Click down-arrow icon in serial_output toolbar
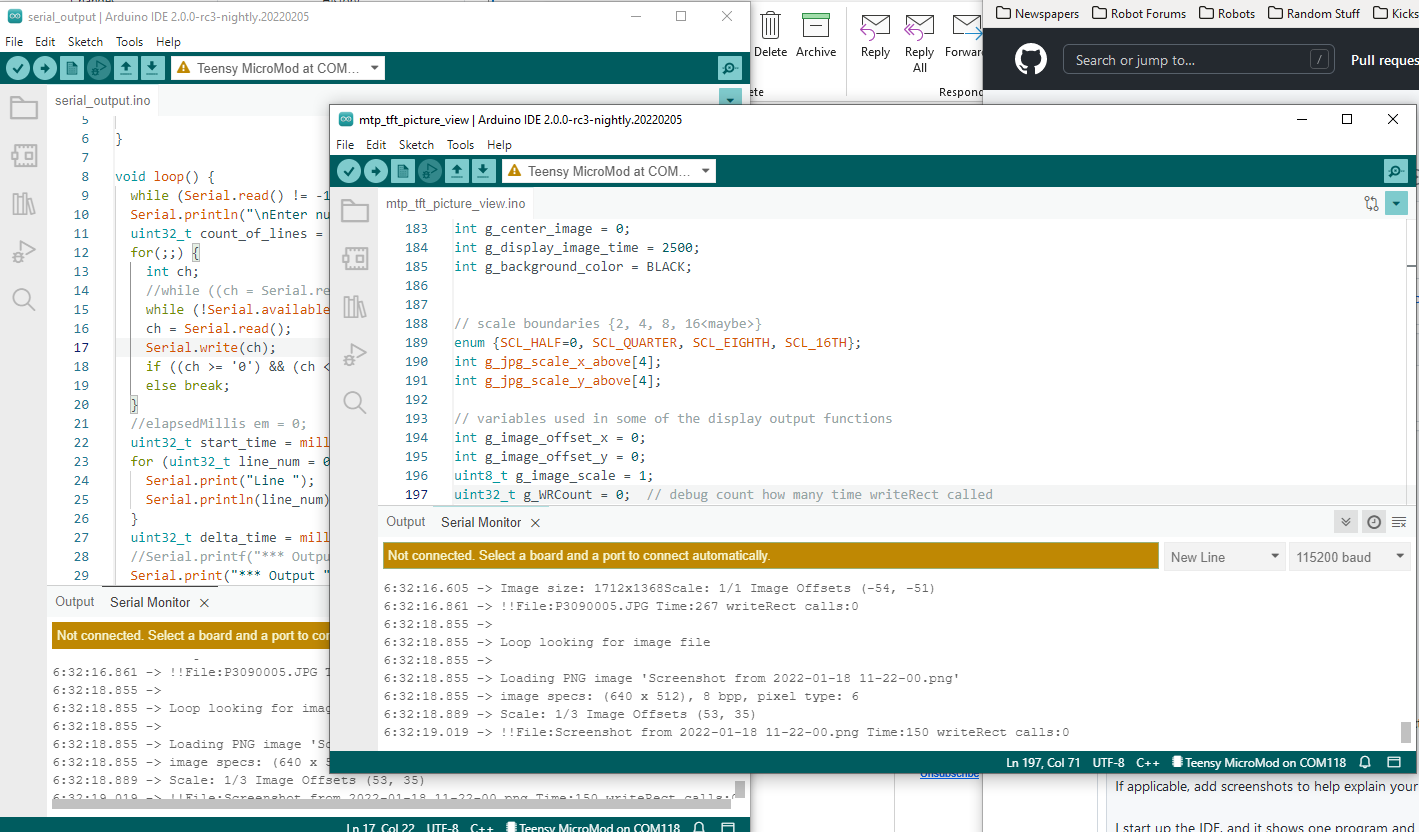The width and height of the screenshot is (1419, 832). (152, 68)
